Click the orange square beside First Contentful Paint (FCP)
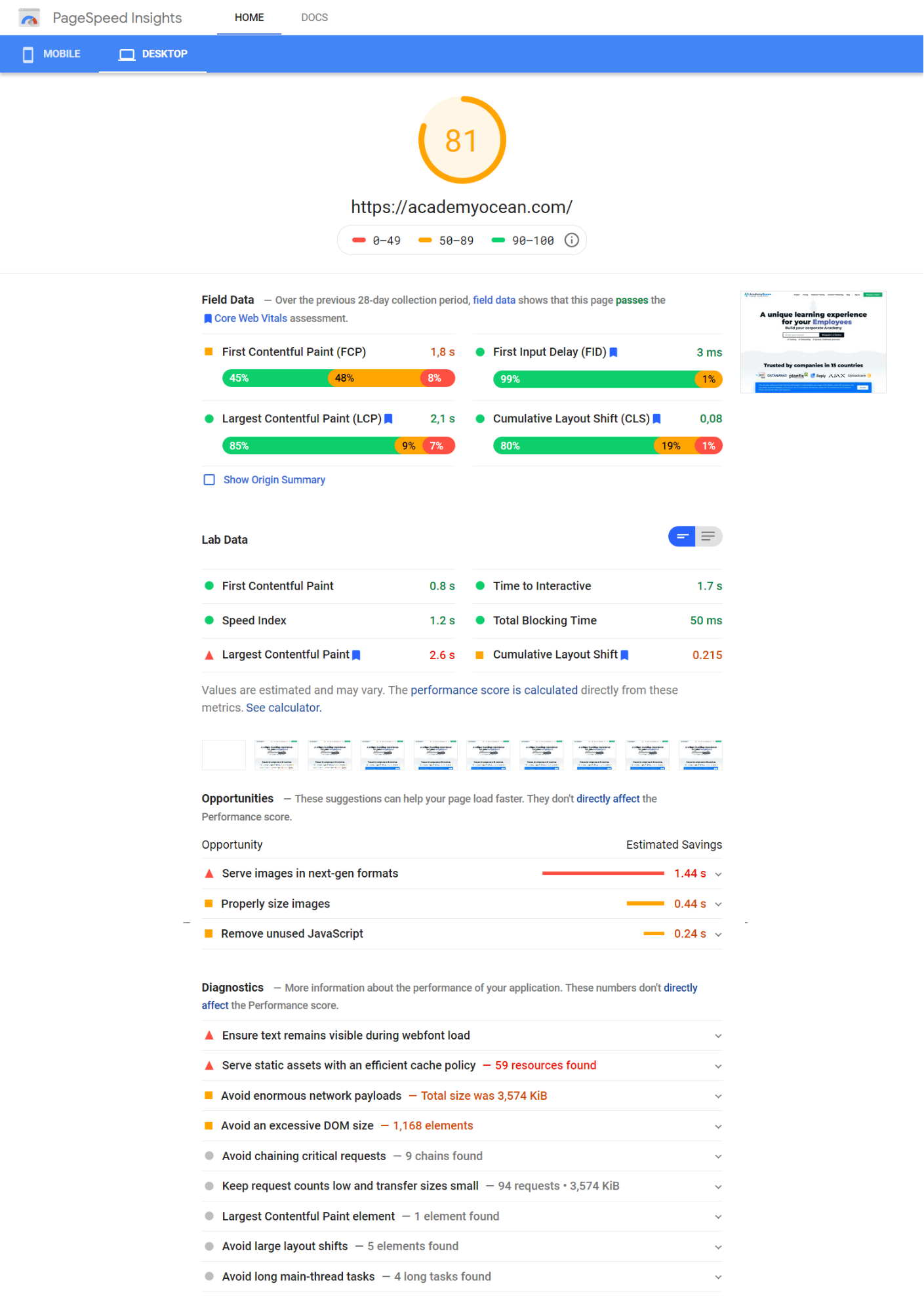 click(x=209, y=352)
